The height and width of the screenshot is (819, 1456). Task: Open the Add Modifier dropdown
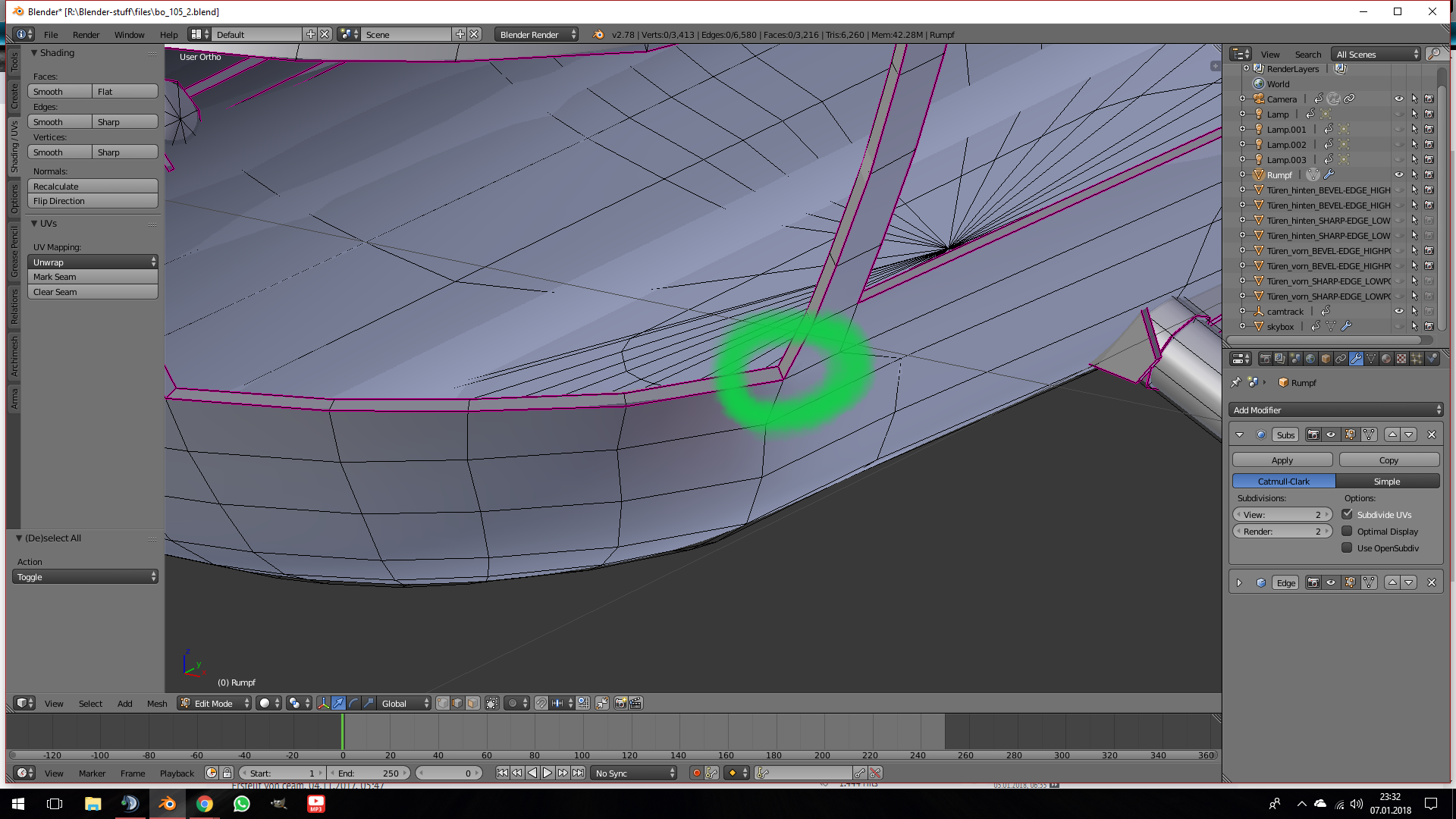(1335, 410)
